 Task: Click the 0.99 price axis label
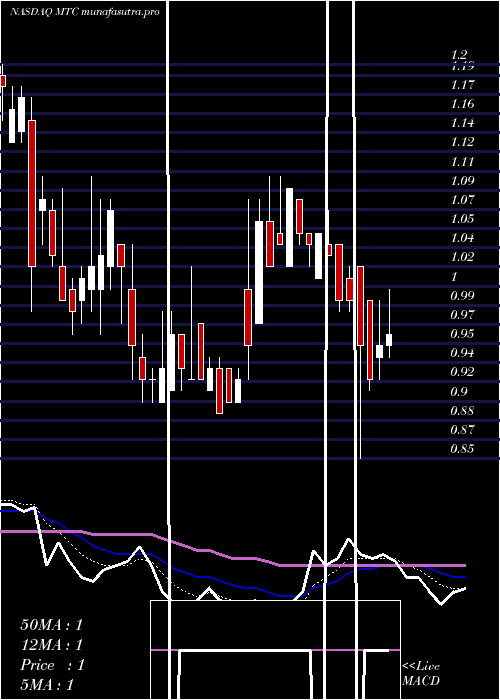[462, 295]
